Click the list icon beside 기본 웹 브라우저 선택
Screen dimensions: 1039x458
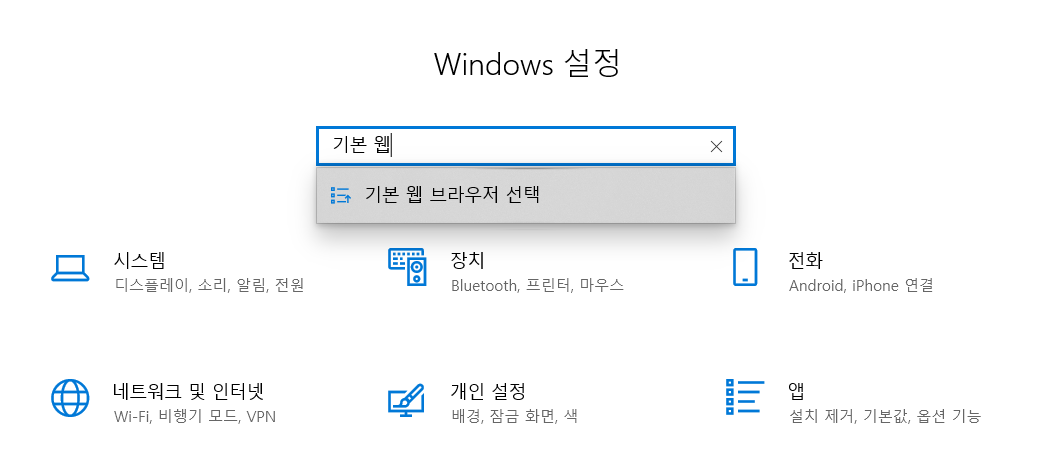click(x=341, y=195)
